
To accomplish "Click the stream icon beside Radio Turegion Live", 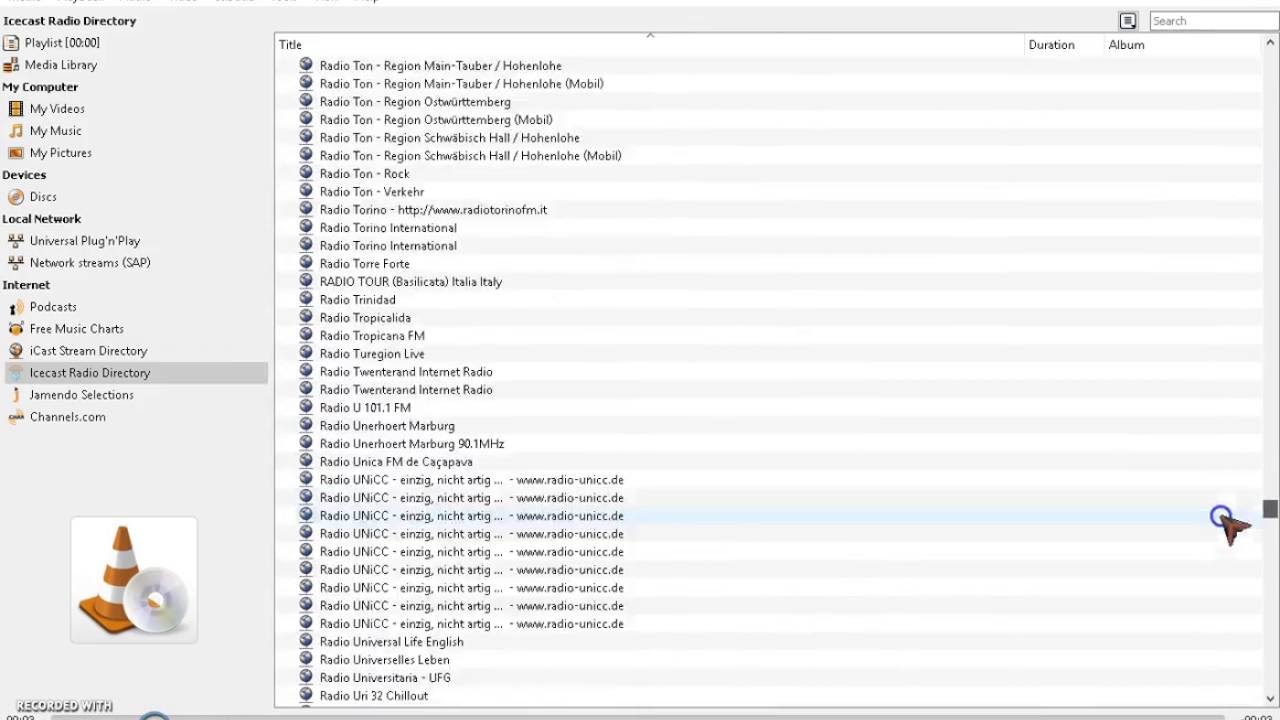I will point(306,353).
